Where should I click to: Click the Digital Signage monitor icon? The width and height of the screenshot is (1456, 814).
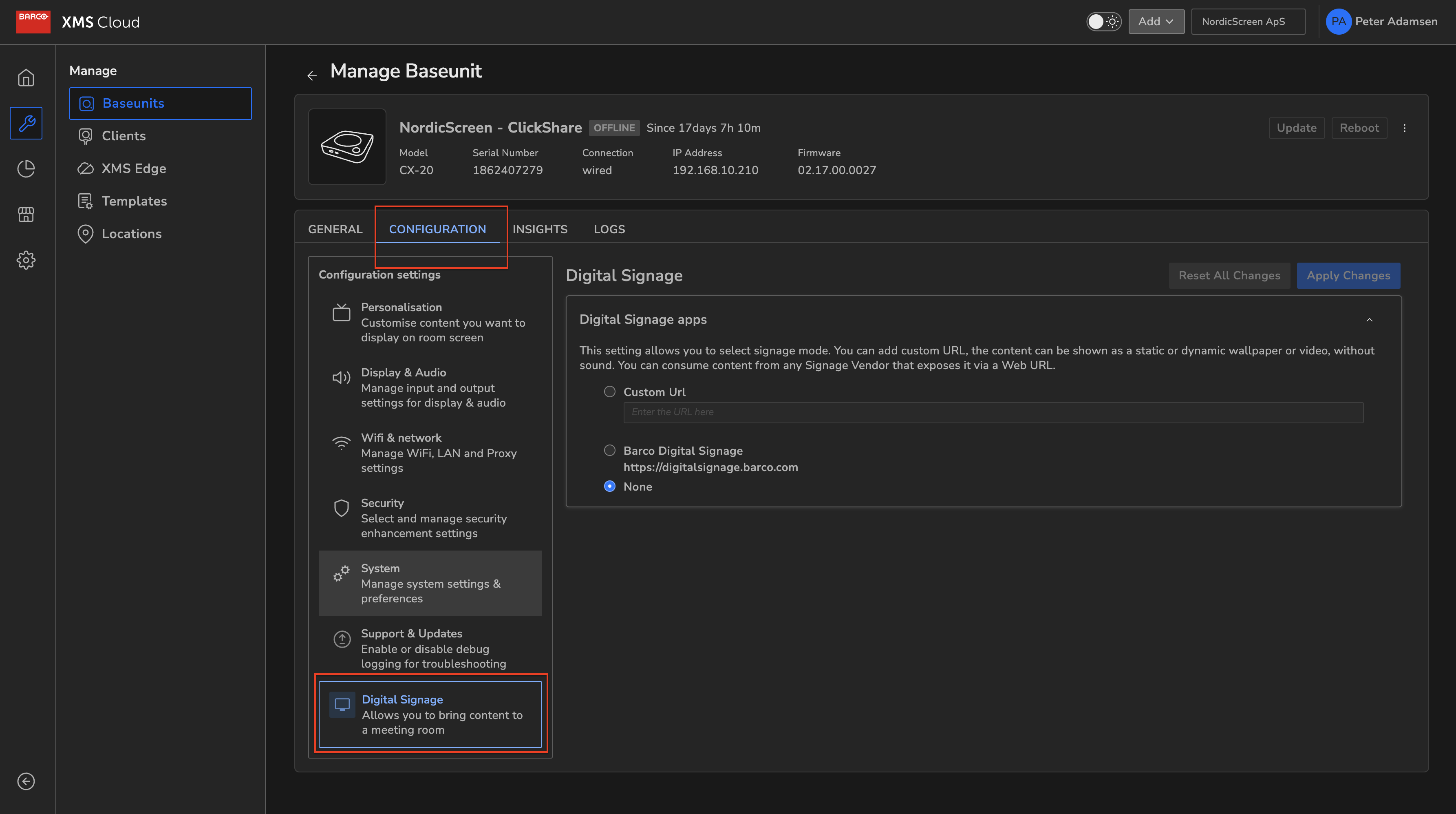342,704
